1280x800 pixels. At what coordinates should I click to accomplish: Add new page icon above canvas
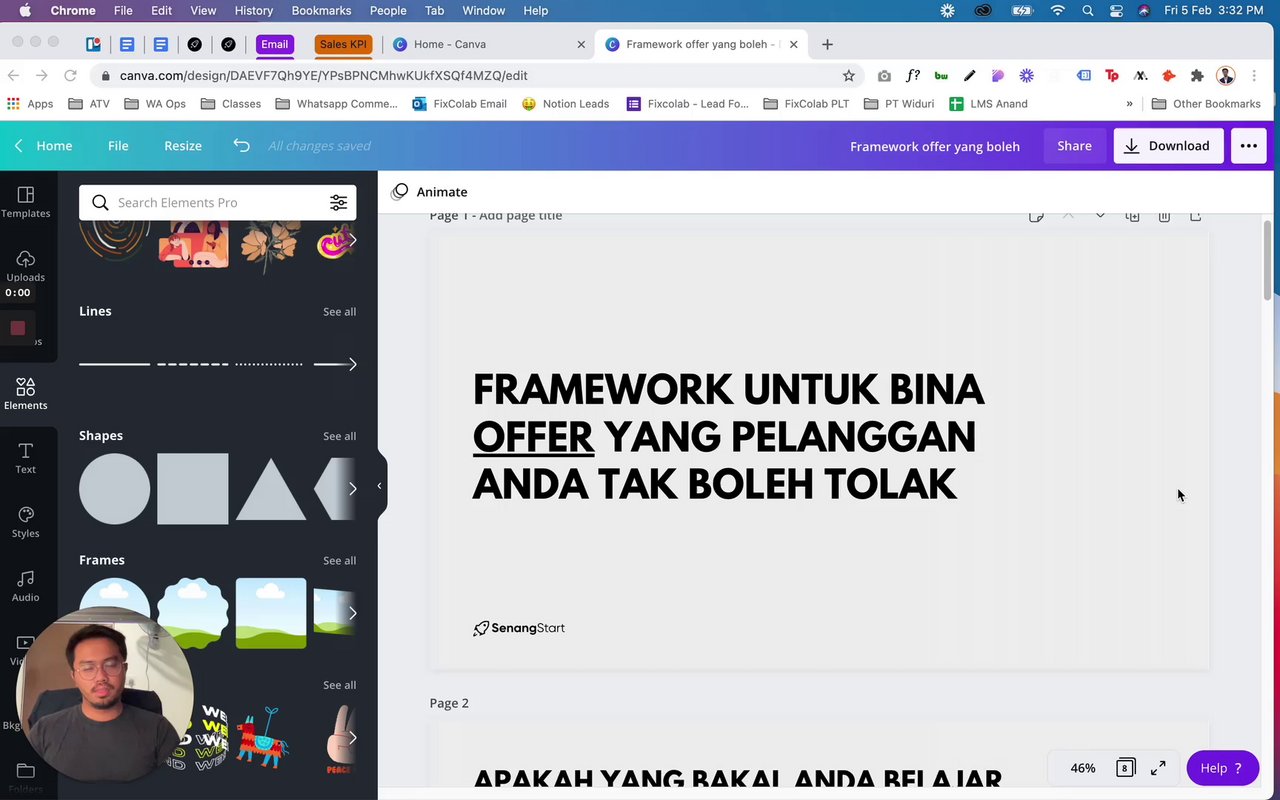click(x=1196, y=215)
